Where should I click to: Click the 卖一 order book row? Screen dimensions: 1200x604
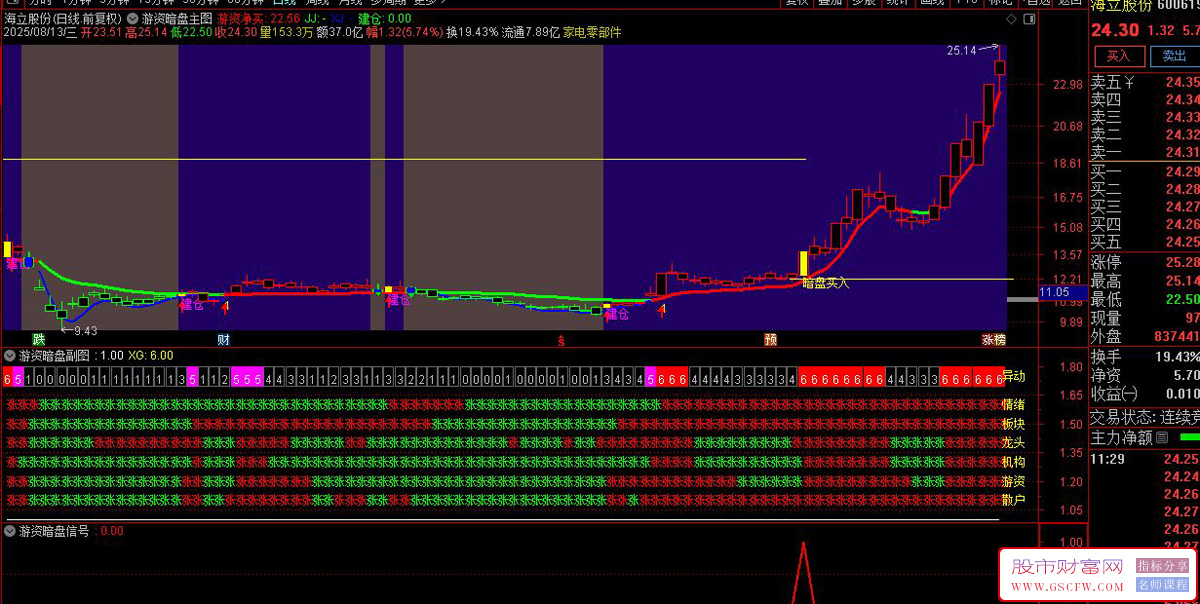click(1144, 152)
